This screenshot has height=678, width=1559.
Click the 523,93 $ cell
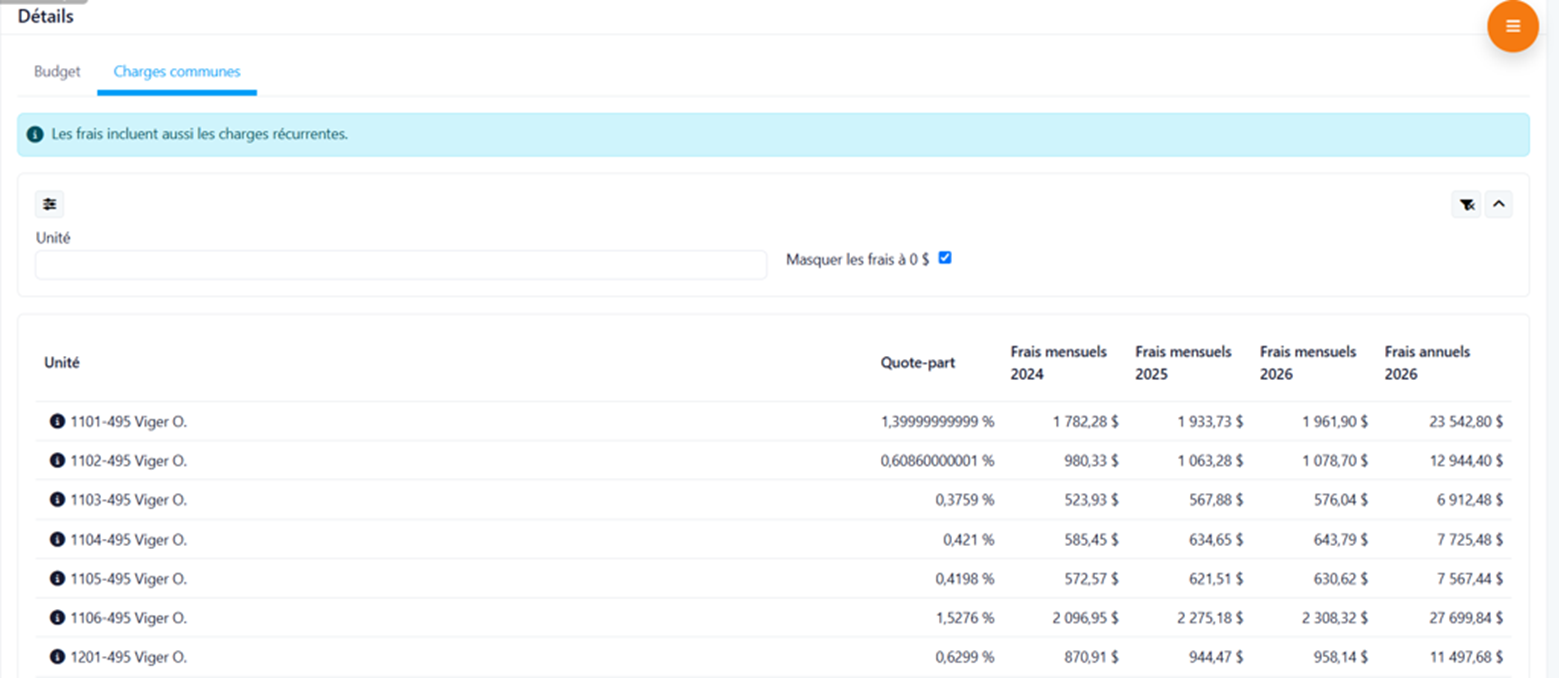click(x=1092, y=500)
